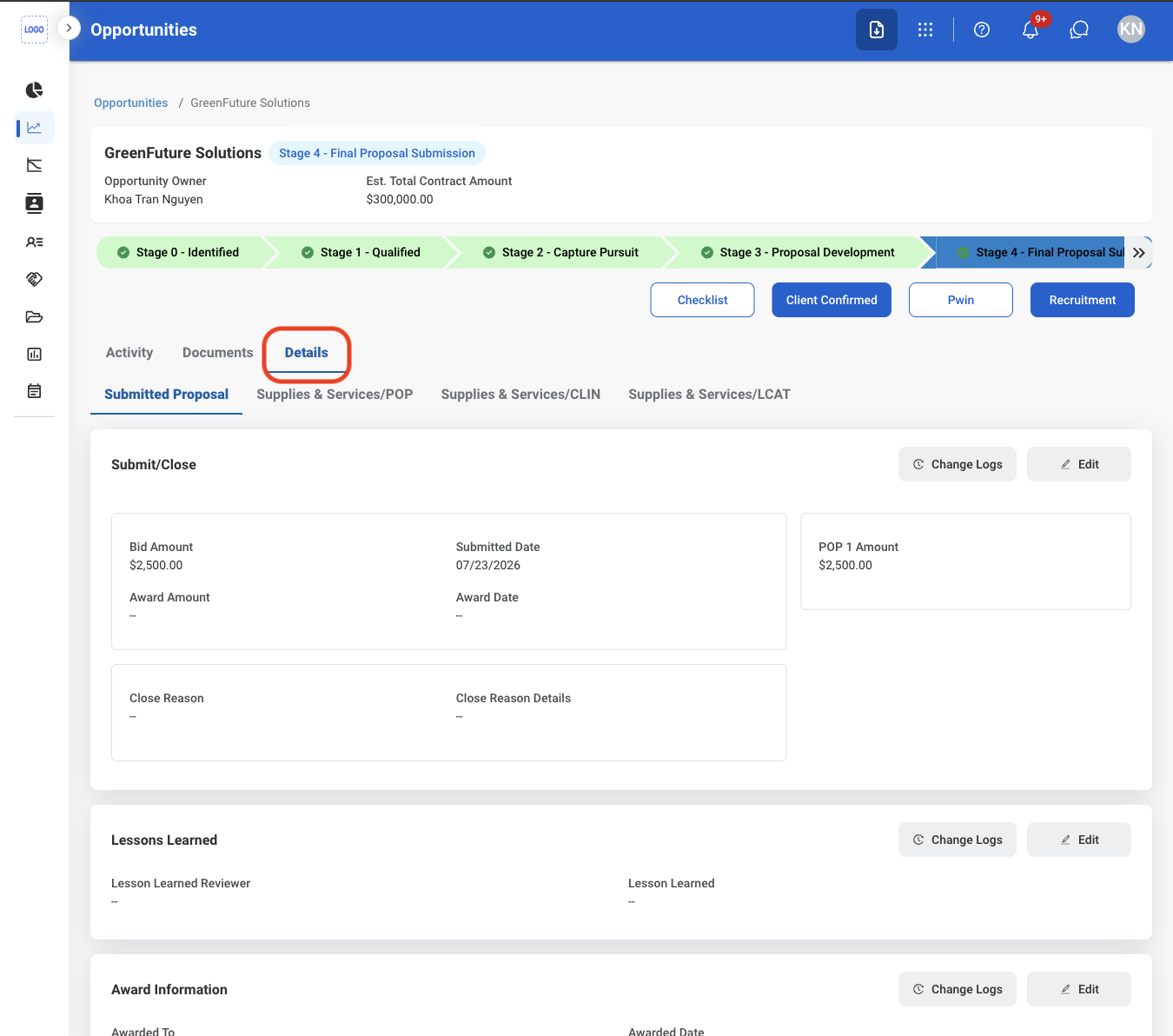This screenshot has height=1036, width=1173.
Task: Click the GreenFuture Solutions title heading
Action: (x=182, y=153)
